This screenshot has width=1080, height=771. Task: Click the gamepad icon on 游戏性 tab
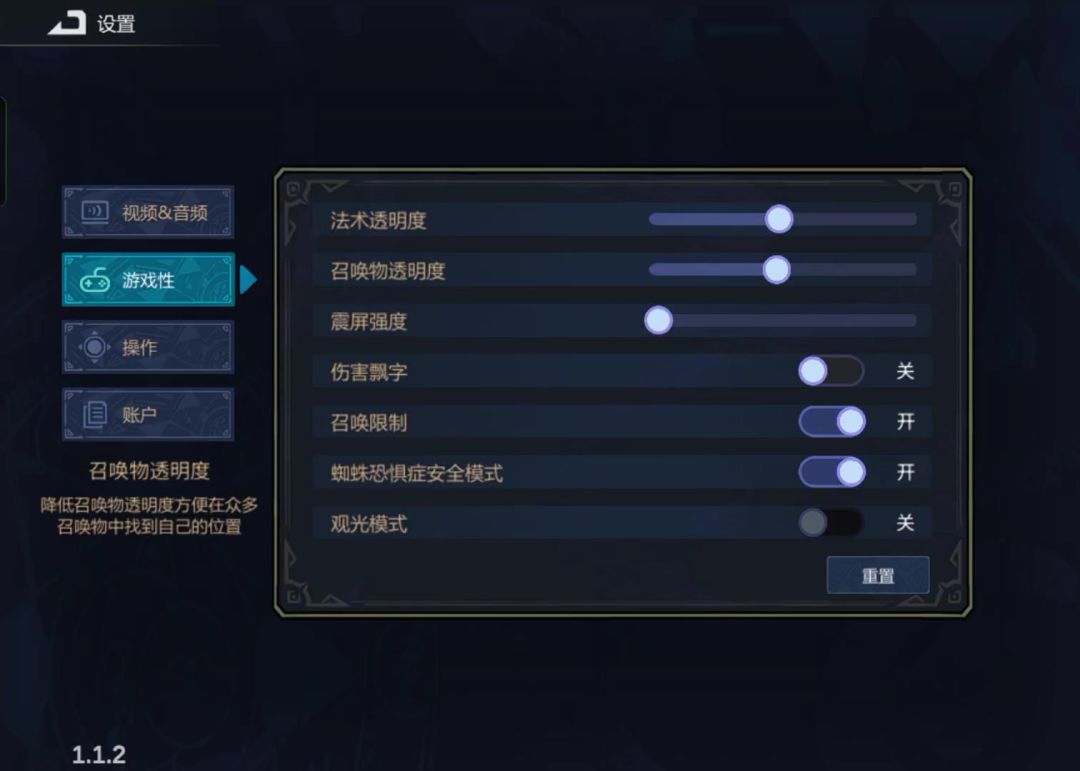[95, 281]
